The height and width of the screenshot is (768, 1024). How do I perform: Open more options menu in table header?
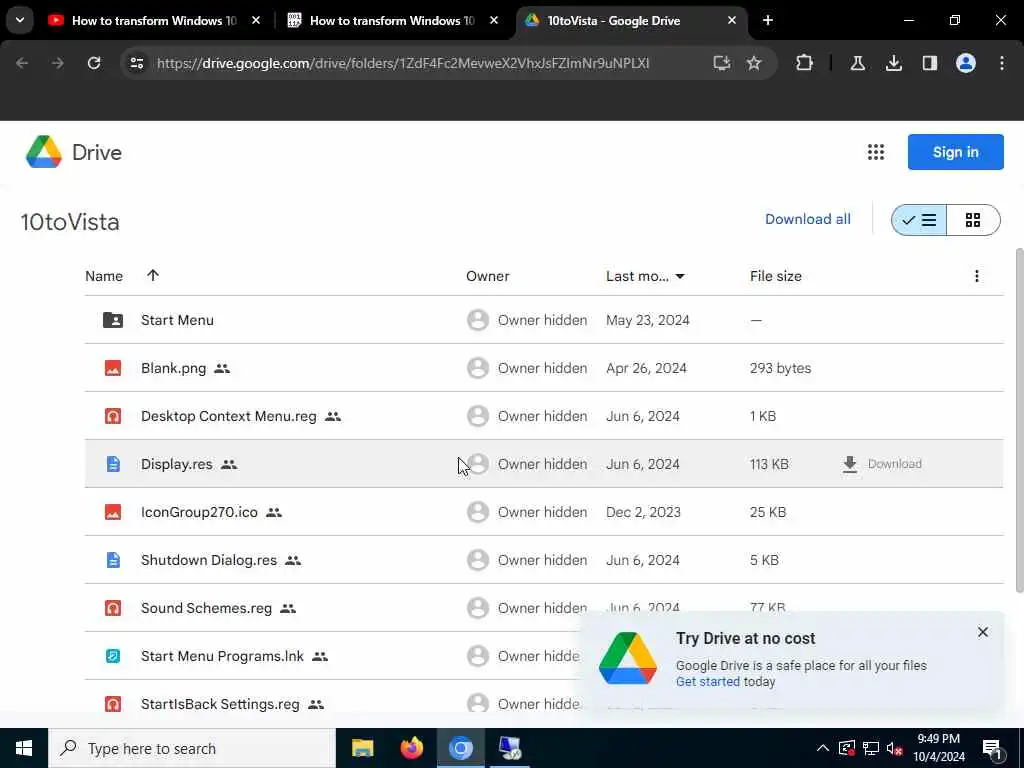click(976, 276)
